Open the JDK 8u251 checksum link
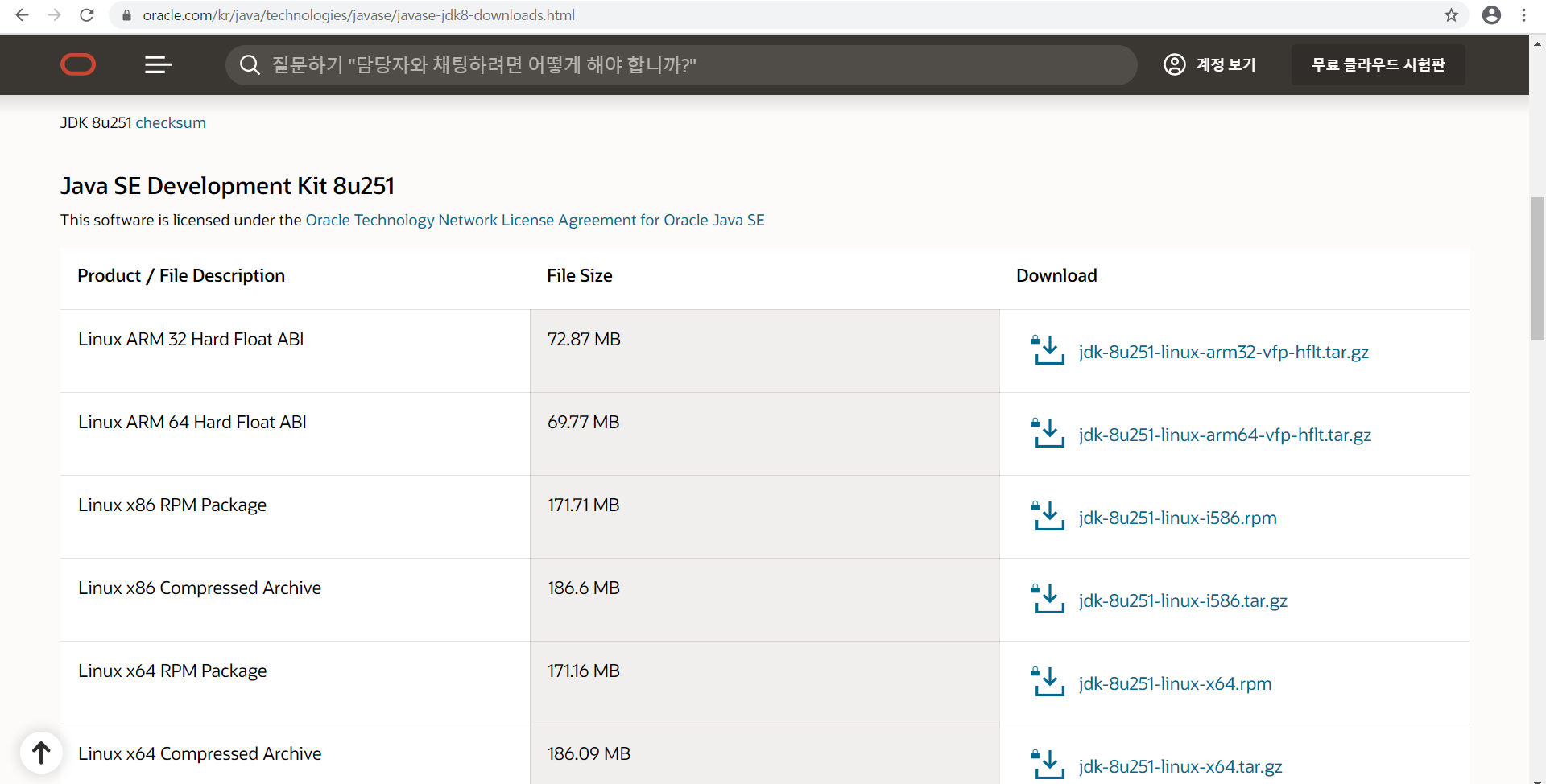 (x=171, y=122)
